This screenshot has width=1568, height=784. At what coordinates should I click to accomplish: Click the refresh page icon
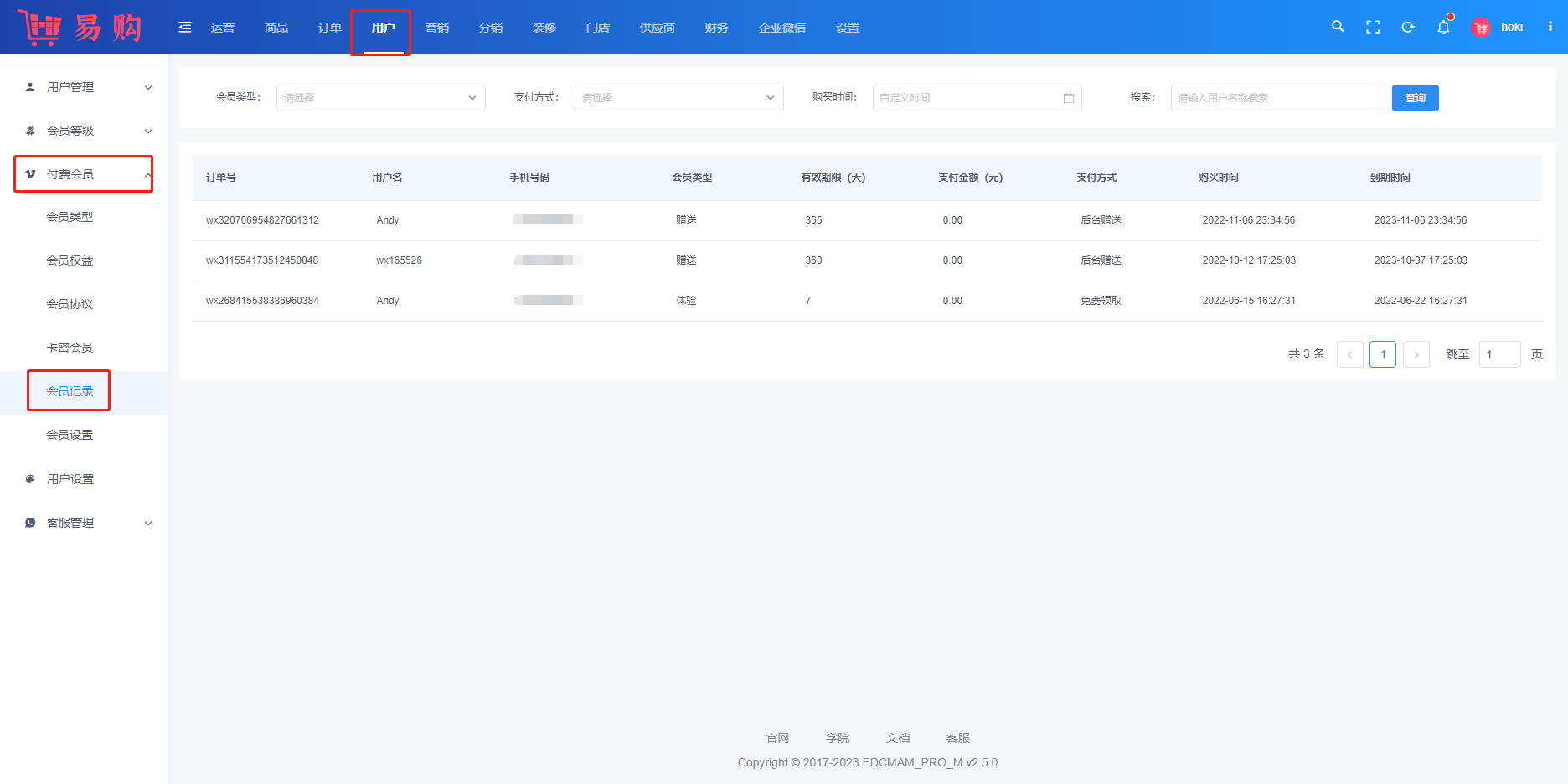1408,27
